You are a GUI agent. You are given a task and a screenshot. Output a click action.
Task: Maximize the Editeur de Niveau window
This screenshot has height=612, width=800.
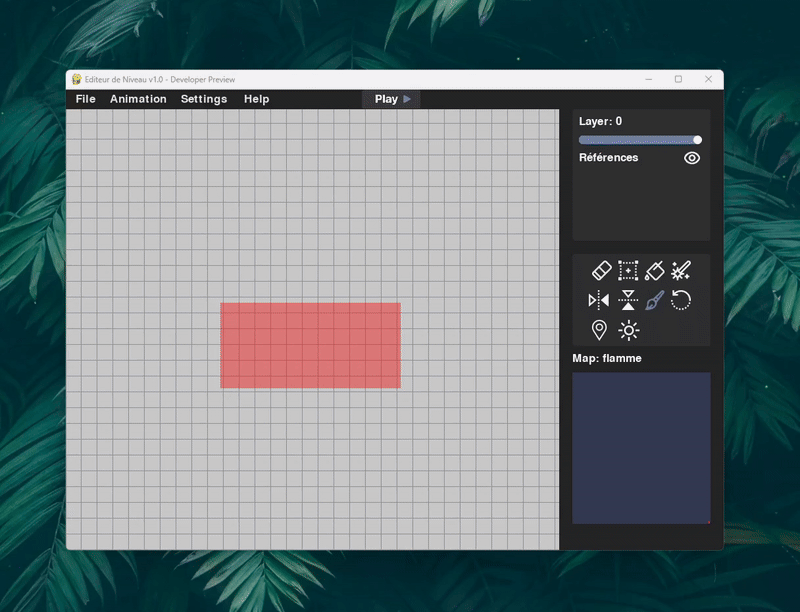679,80
